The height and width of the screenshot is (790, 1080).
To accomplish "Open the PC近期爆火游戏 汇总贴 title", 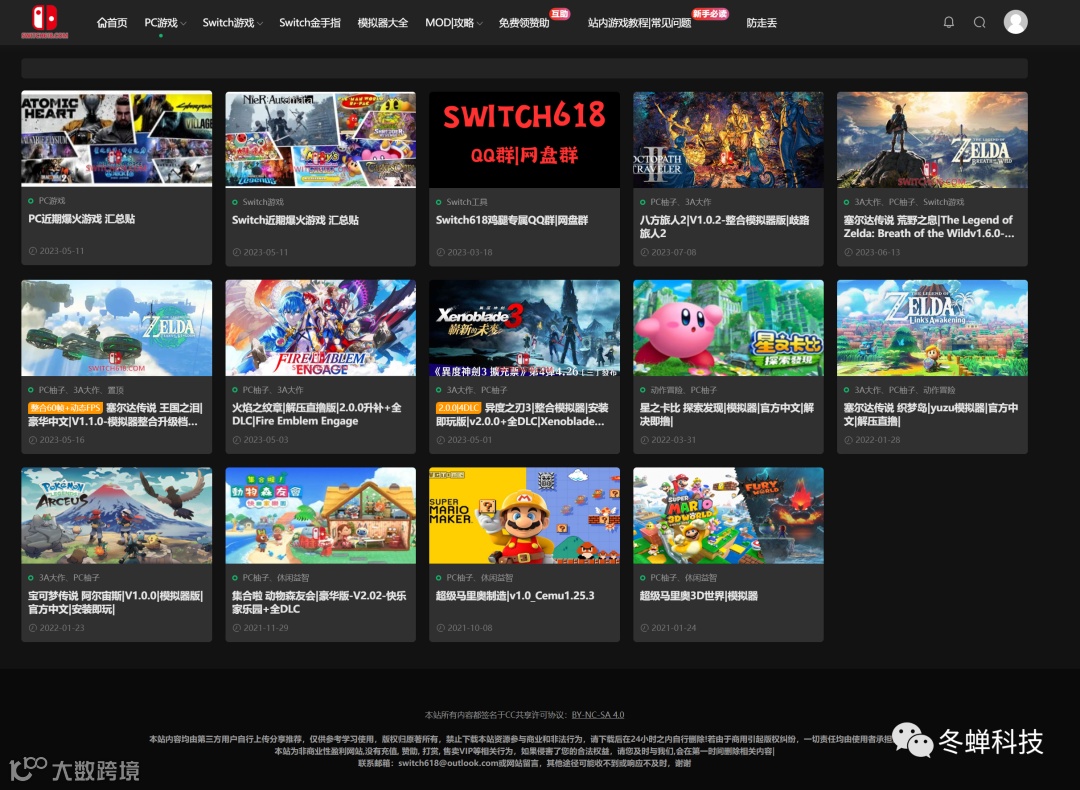I will 81,219.
